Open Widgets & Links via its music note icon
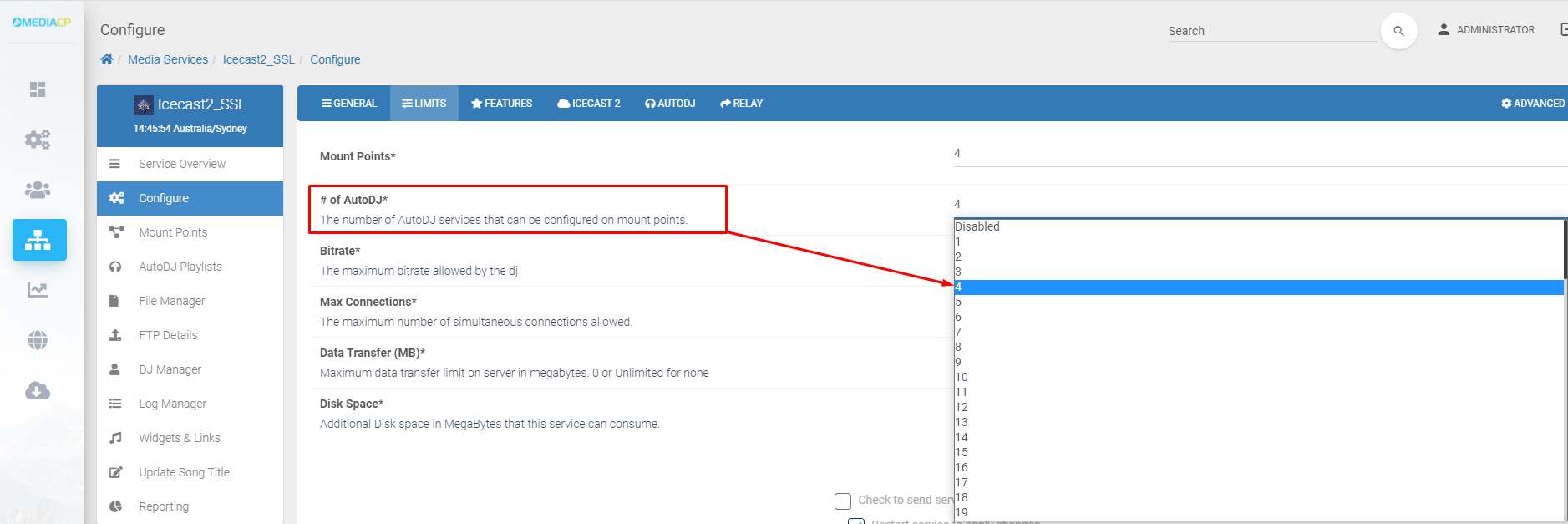Screen dimensions: 1568x524 115,438
